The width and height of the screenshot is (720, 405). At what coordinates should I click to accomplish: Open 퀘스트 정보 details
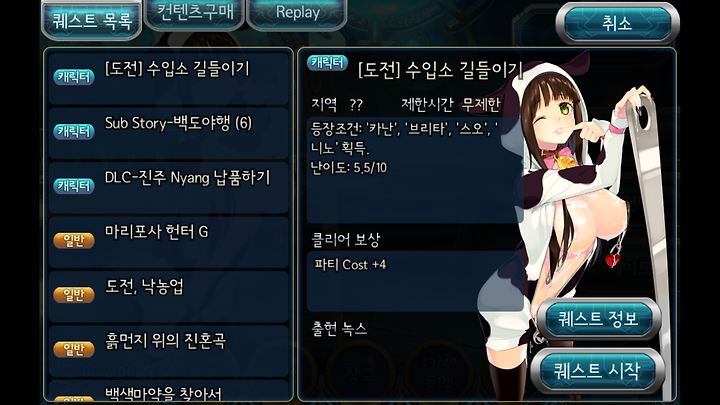[x=598, y=318]
